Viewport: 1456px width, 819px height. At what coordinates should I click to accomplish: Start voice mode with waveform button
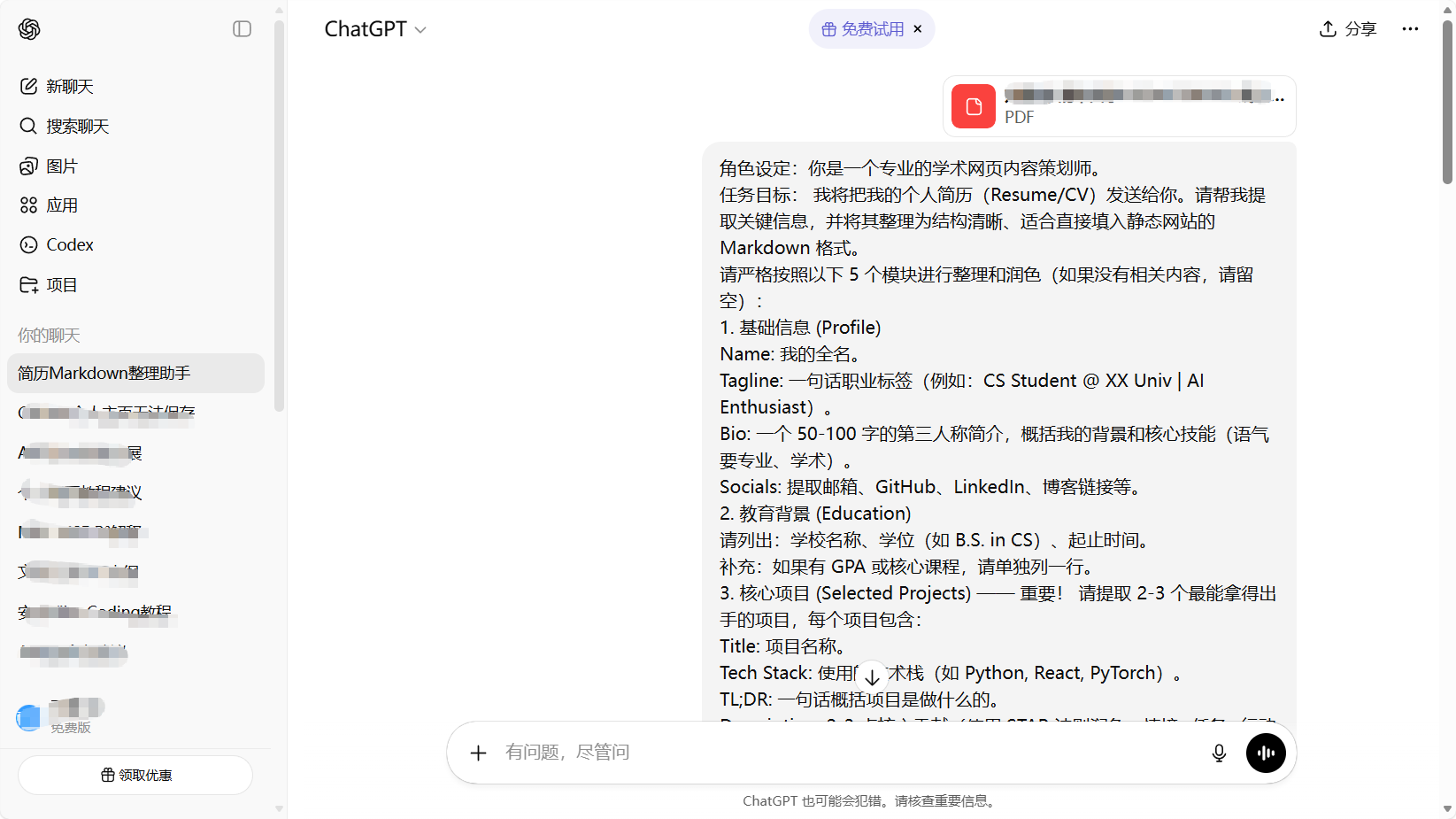tap(1266, 753)
